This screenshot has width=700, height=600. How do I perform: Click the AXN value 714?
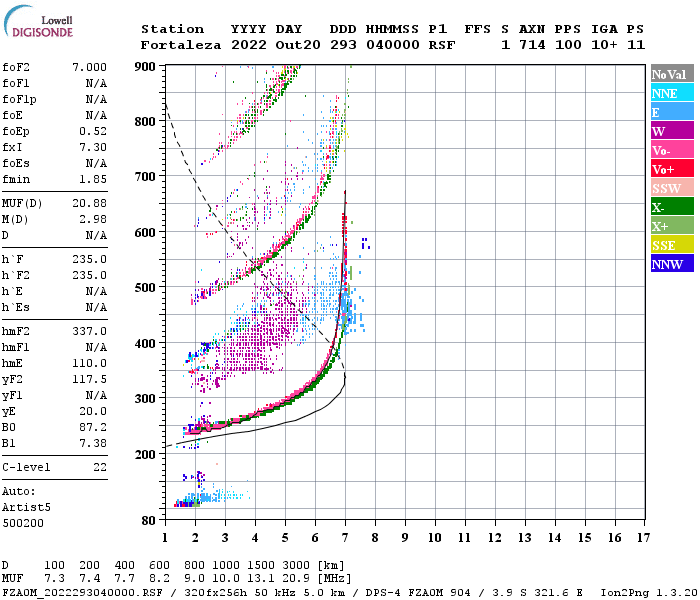pos(532,45)
